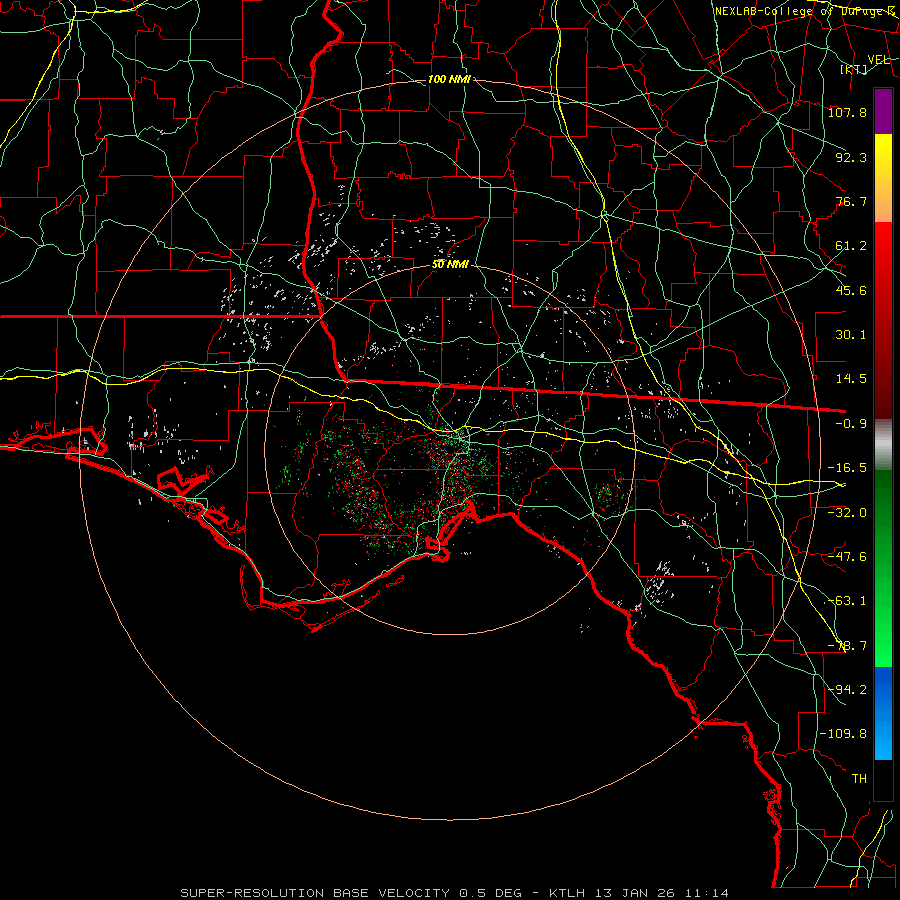Click the Super-Resolution Base Velocity caption text

(x=455, y=893)
